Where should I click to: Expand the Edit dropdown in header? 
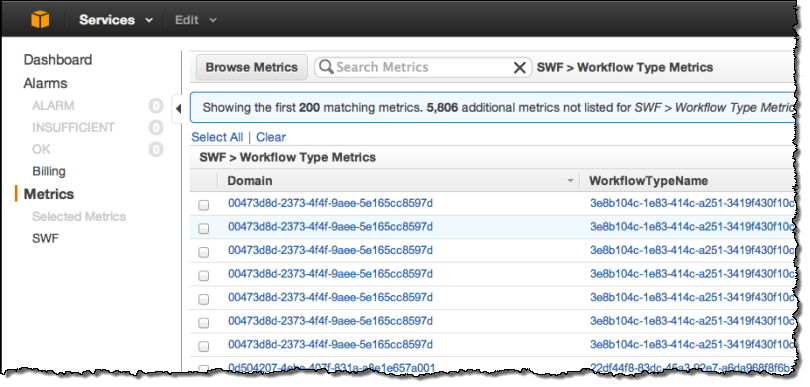pos(195,20)
